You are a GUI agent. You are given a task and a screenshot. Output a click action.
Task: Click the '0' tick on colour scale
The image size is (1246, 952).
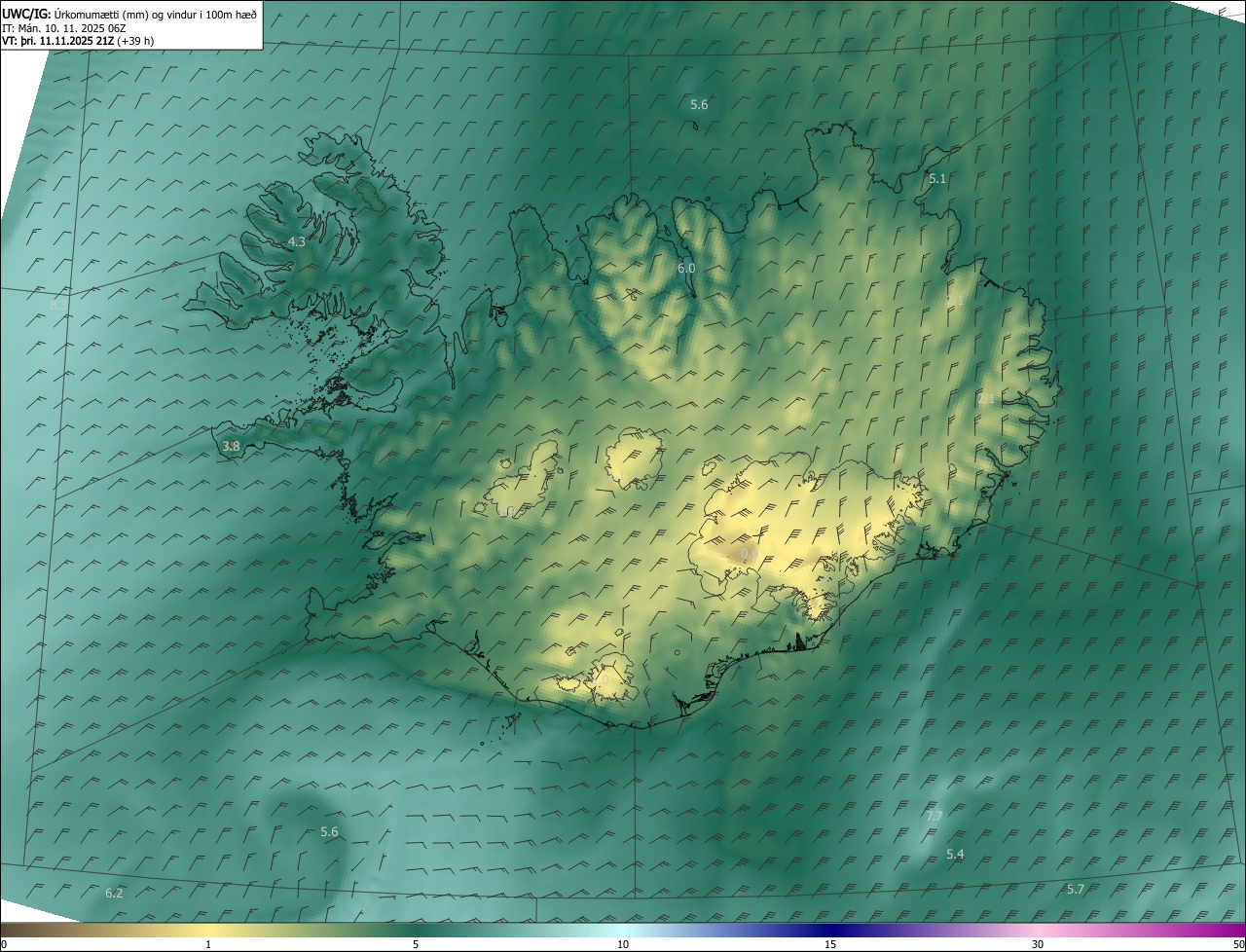click(x=4, y=945)
